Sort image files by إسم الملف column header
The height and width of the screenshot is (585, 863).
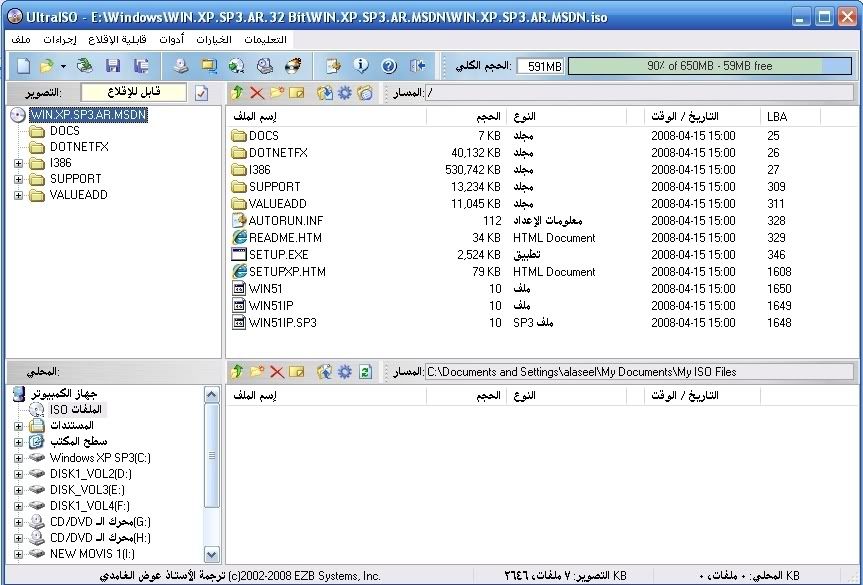point(326,116)
